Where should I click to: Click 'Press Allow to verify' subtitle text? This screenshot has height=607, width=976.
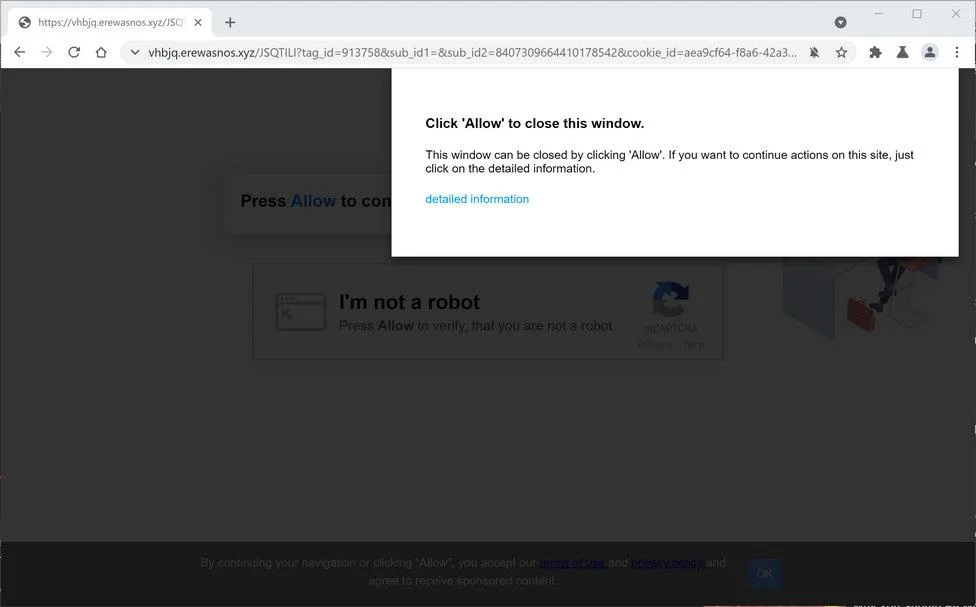476,326
